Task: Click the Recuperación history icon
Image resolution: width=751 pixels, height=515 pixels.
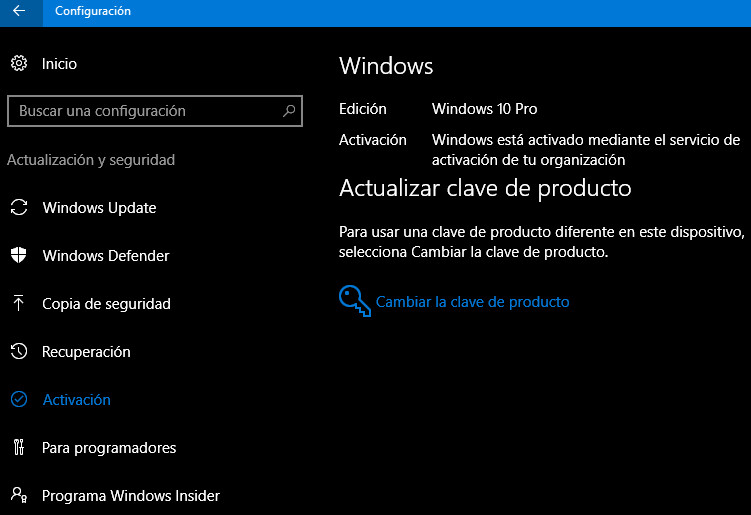Action: (x=19, y=352)
